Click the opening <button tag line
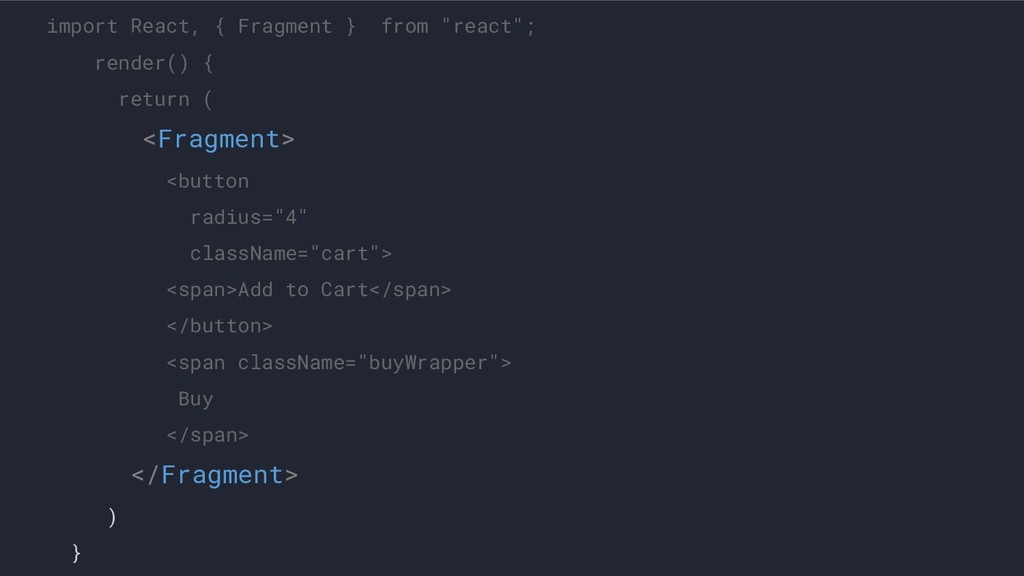Image resolution: width=1024 pixels, height=576 pixels. (207, 181)
